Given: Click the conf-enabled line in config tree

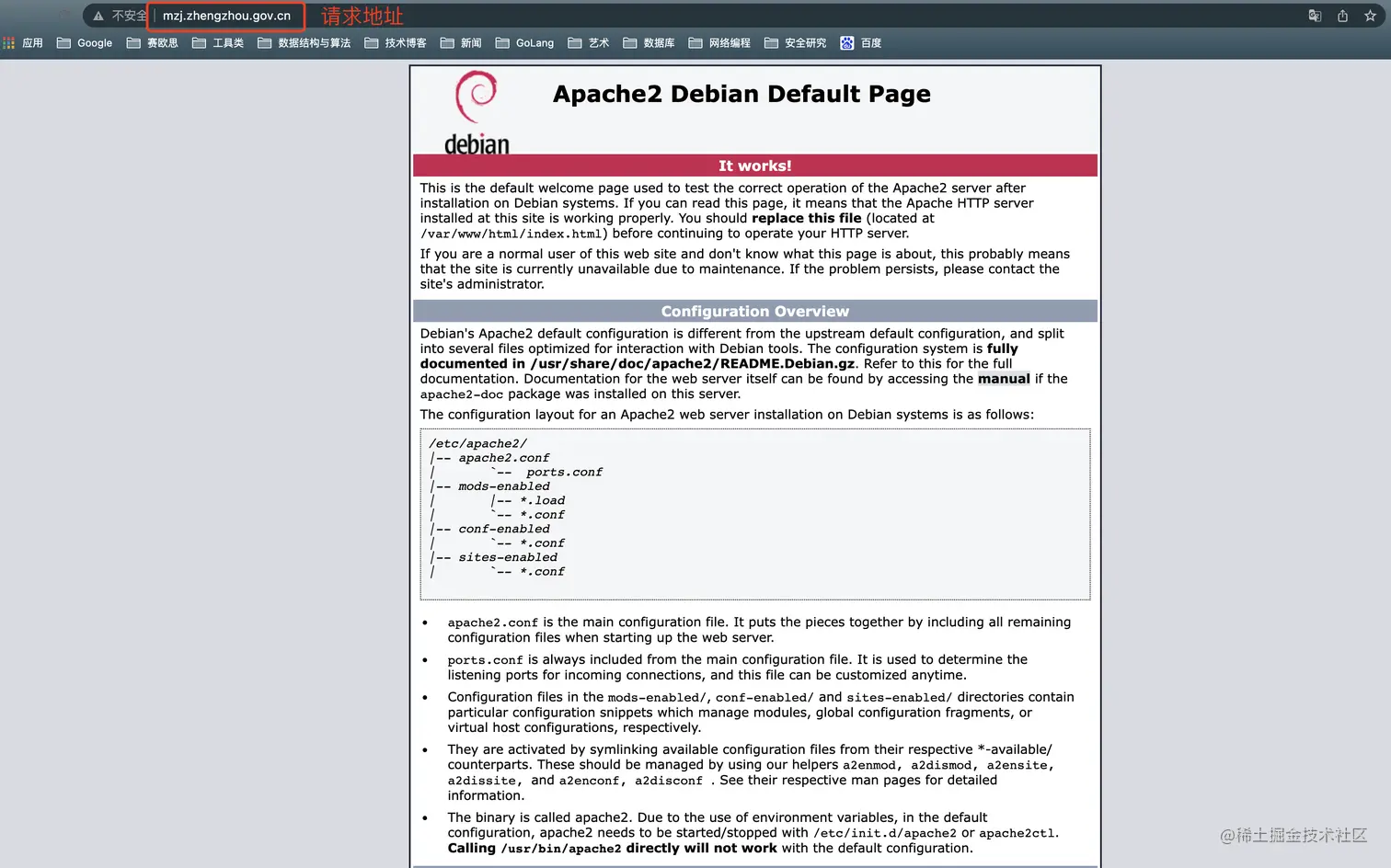Looking at the screenshot, I should click(504, 529).
